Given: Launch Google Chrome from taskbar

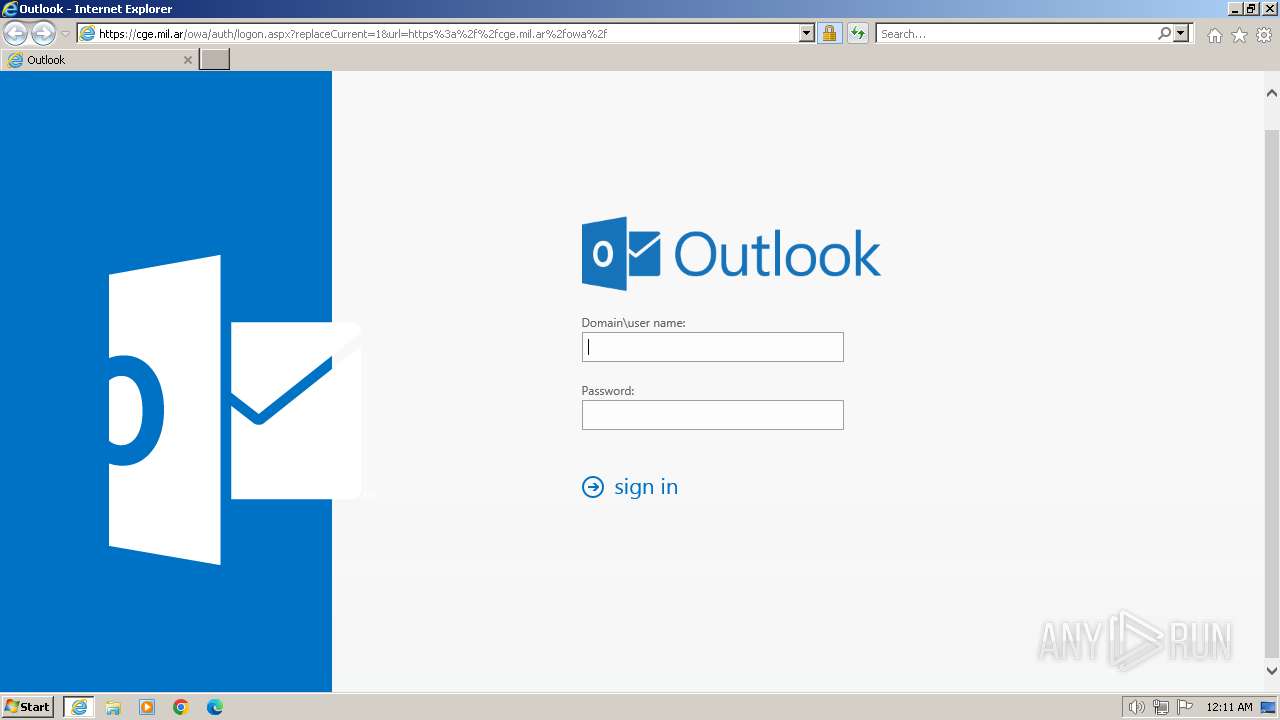Looking at the screenshot, I should (181, 707).
